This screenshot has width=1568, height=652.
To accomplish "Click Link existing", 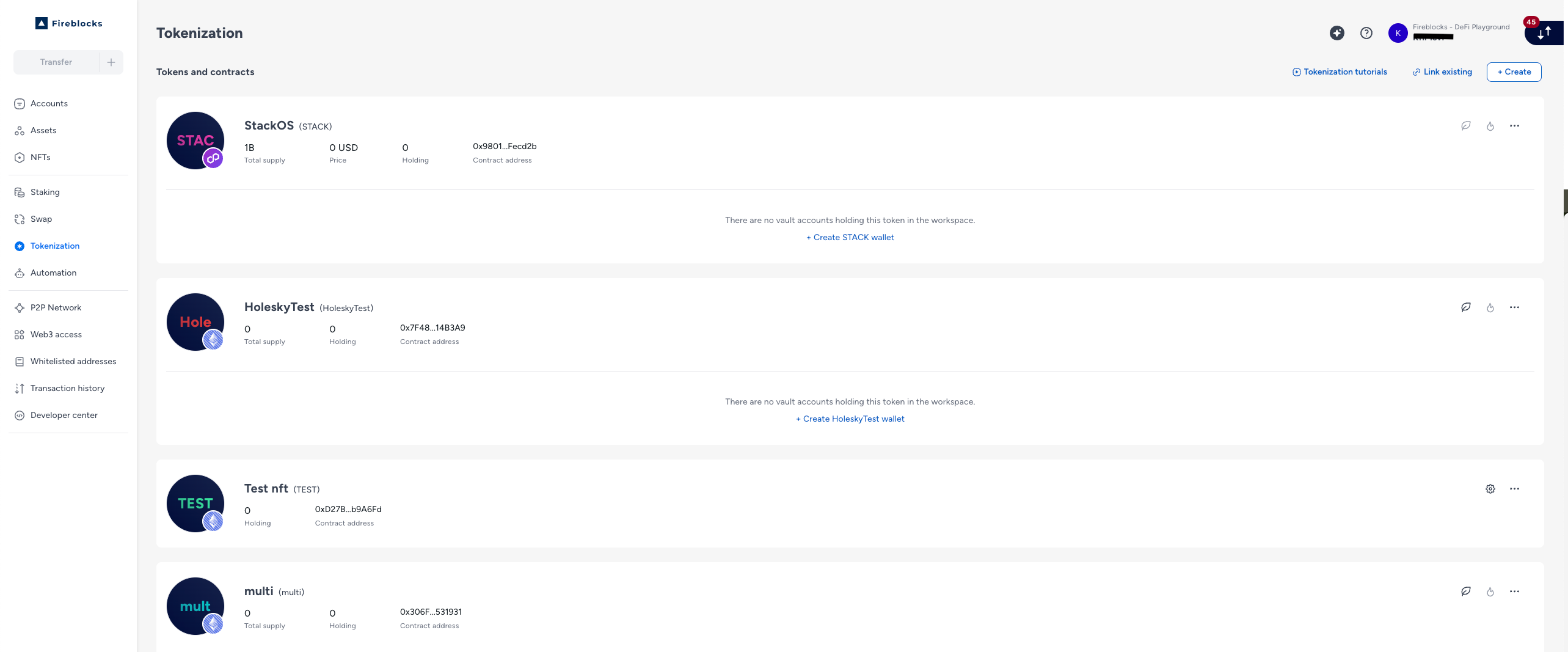I will pos(1442,72).
